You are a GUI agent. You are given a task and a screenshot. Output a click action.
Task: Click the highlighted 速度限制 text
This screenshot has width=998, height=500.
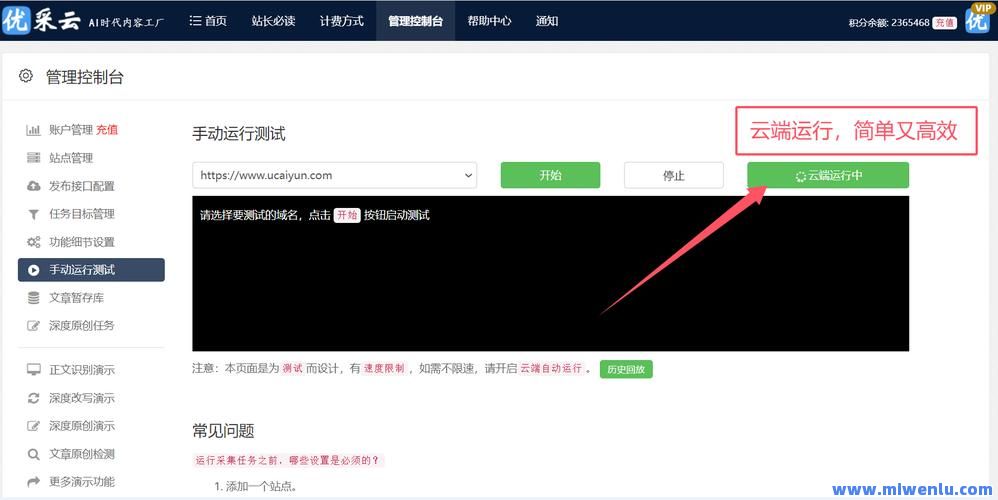click(x=384, y=368)
